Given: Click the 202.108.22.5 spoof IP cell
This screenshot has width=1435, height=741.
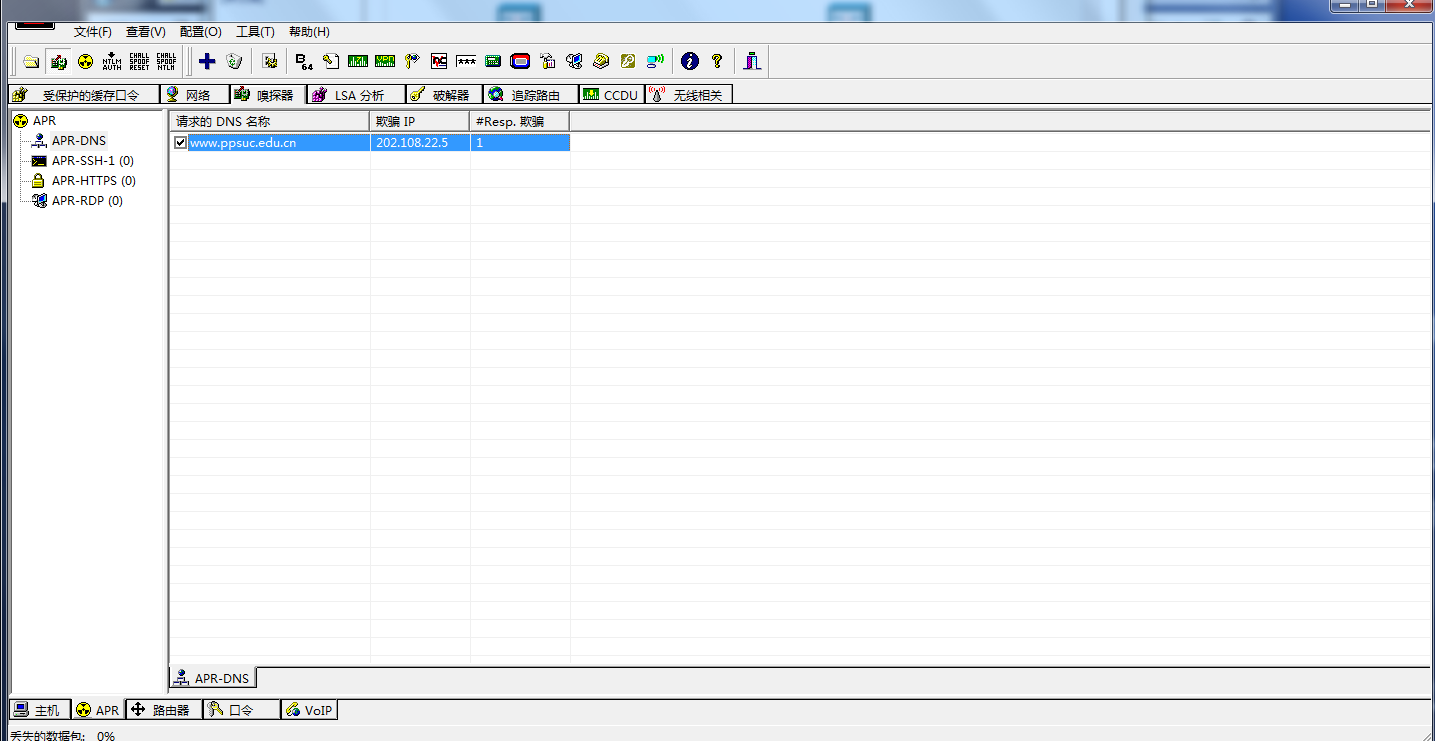Looking at the screenshot, I should pyautogui.click(x=420, y=143).
